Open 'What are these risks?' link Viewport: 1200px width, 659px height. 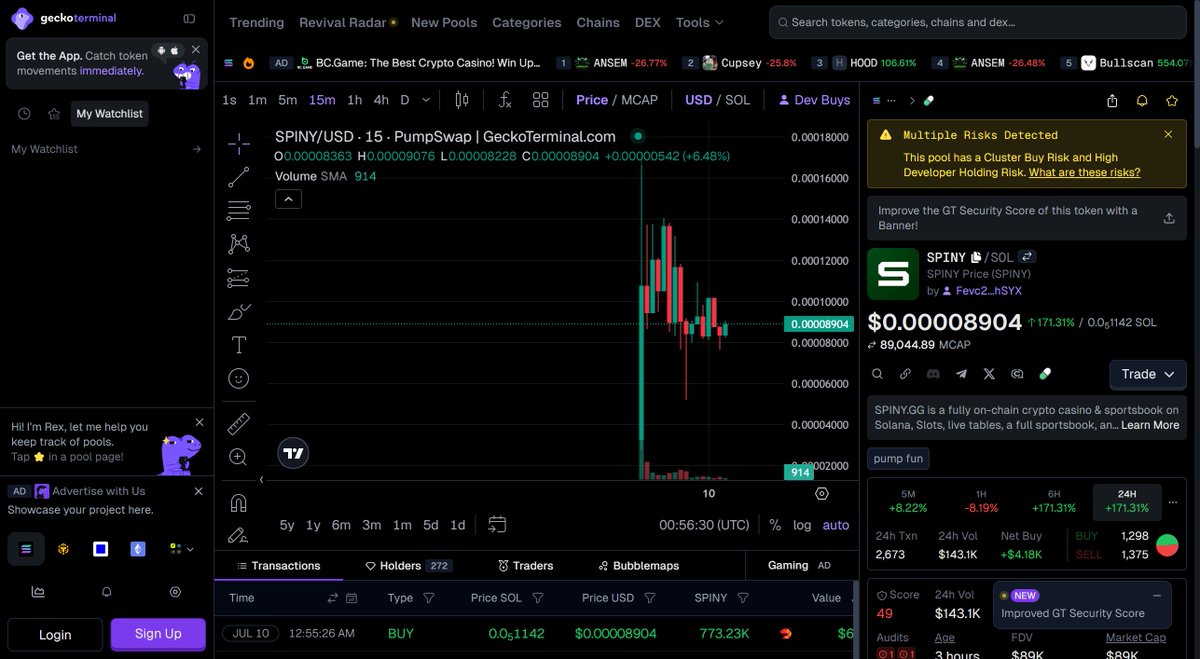[x=1084, y=172]
